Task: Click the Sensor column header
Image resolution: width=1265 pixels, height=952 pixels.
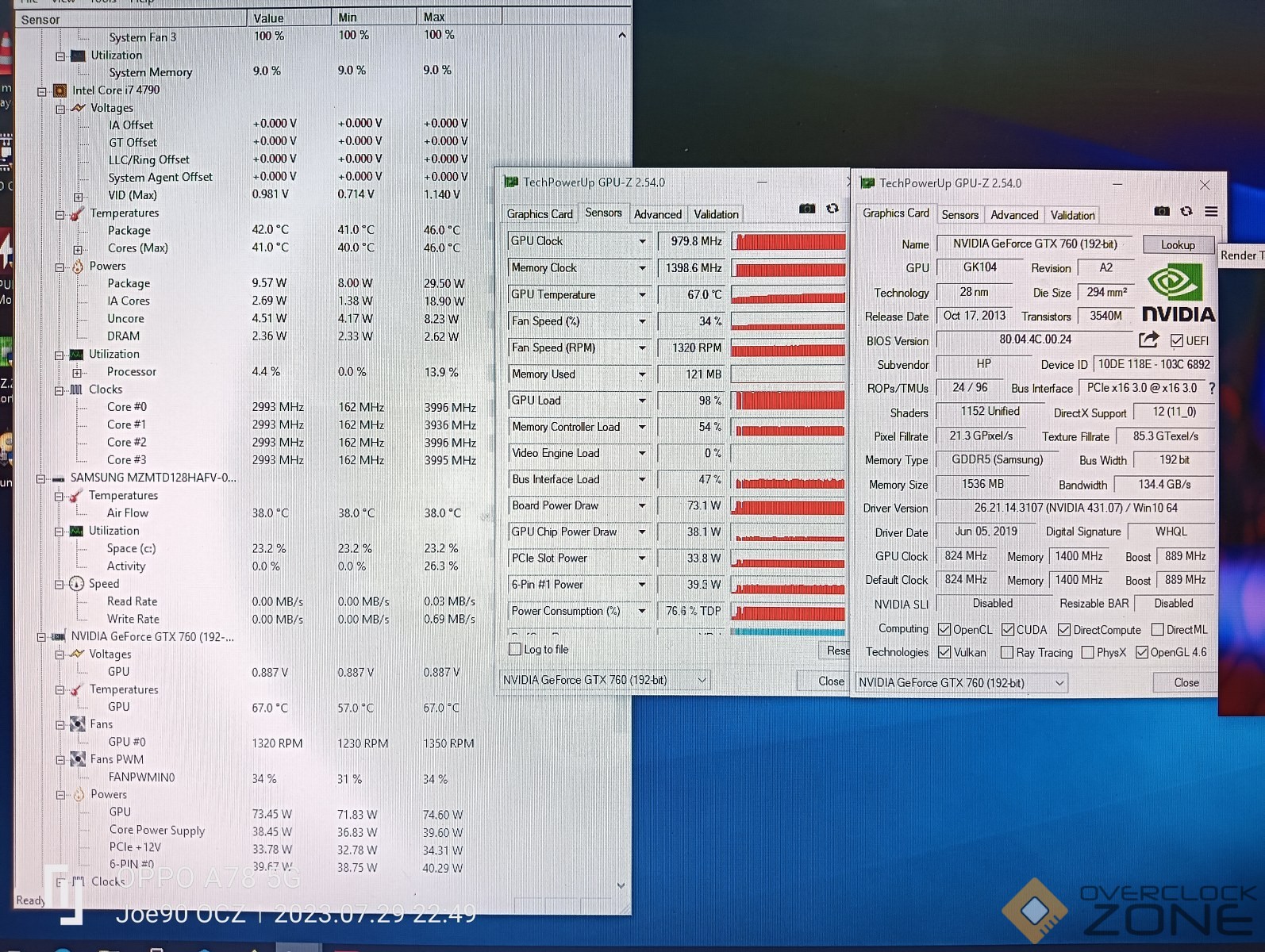Action: point(131,18)
